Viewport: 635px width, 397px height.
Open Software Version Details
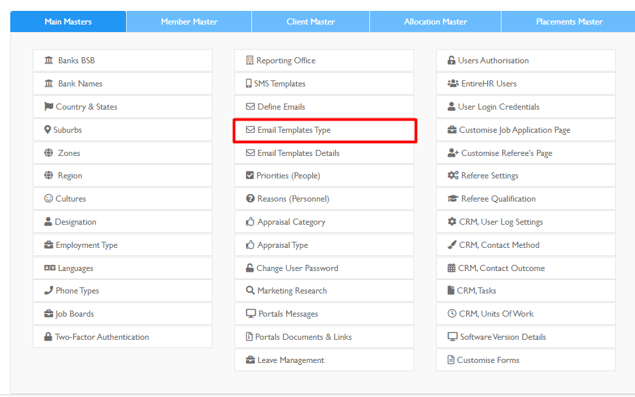point(526,337)
